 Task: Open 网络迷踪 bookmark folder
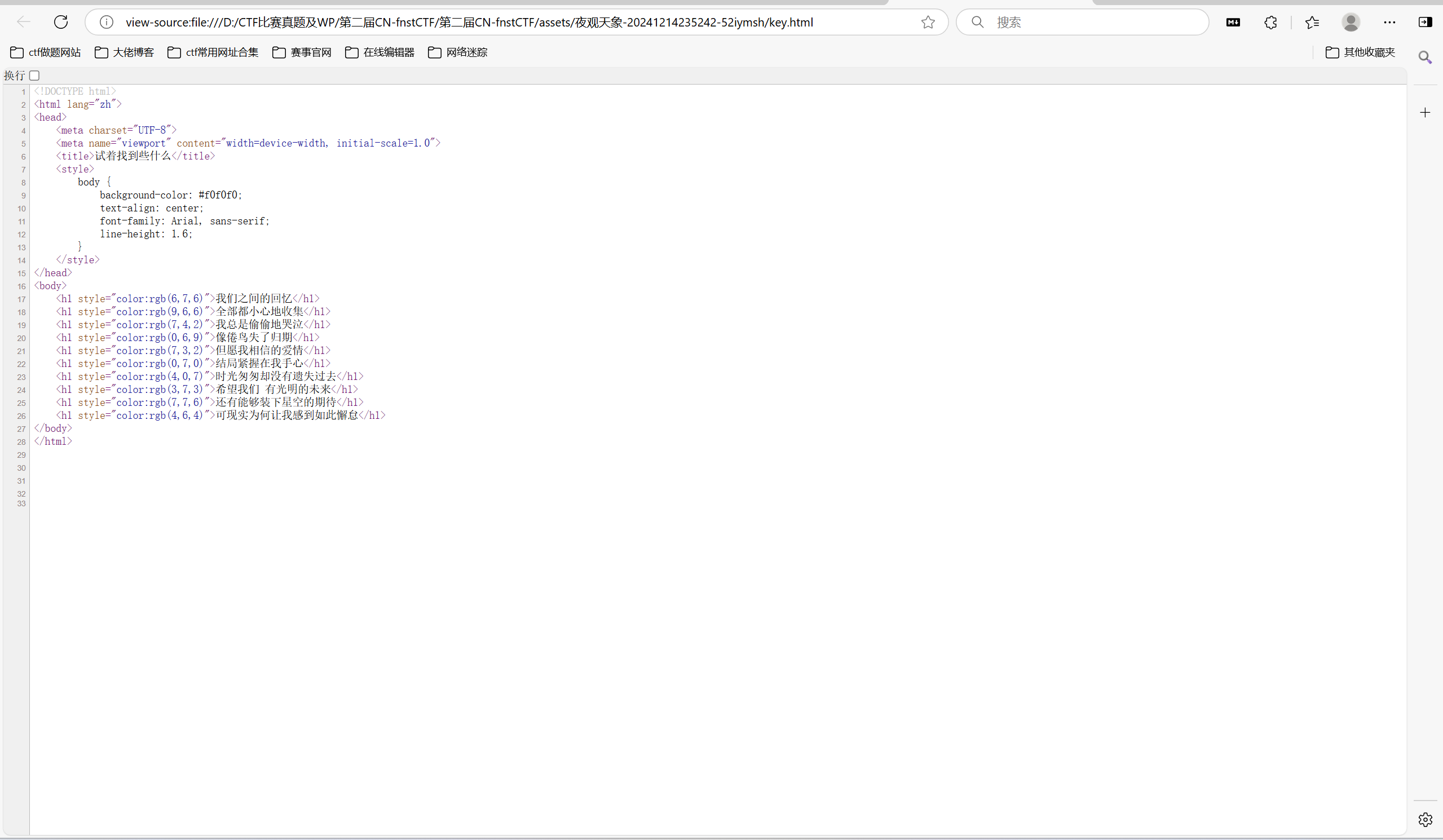click(457, 52)
